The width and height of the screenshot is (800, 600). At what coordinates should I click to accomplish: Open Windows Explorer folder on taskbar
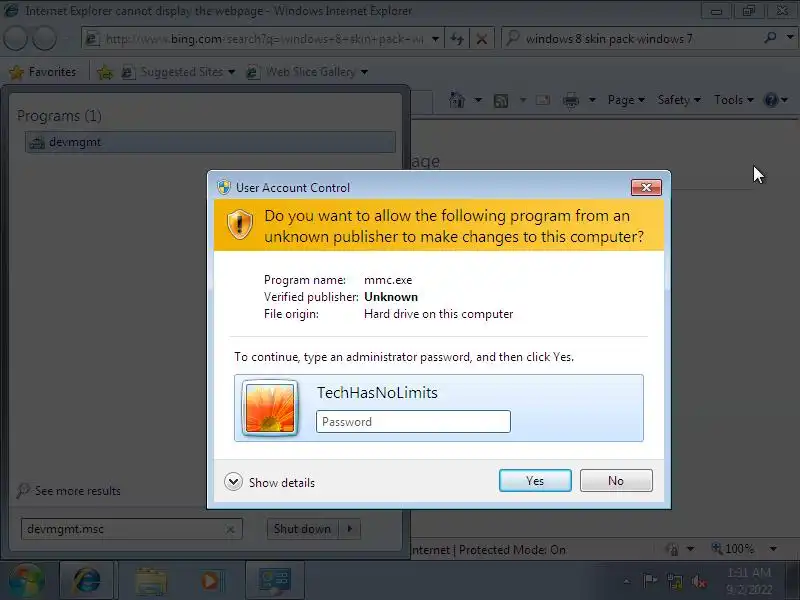151,581
